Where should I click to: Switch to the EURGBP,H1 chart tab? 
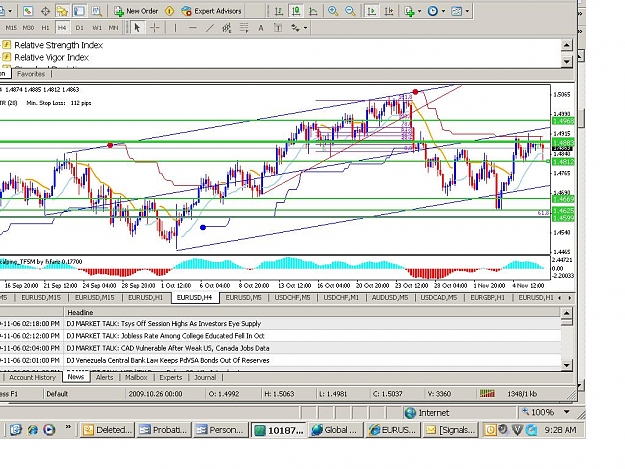click(487, 298)
